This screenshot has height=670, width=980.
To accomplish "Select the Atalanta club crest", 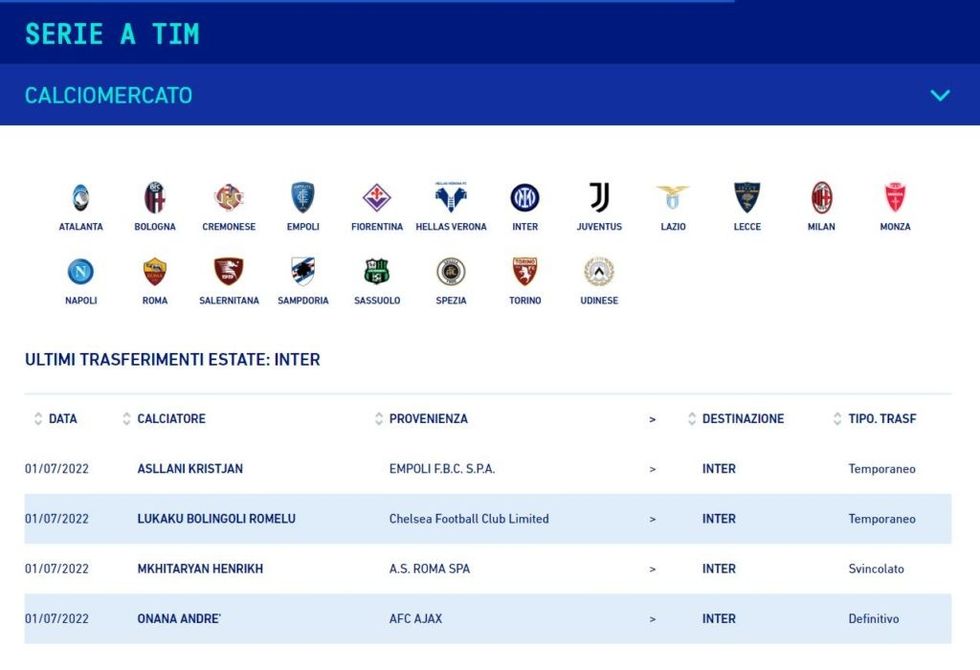I will [80, 198].
